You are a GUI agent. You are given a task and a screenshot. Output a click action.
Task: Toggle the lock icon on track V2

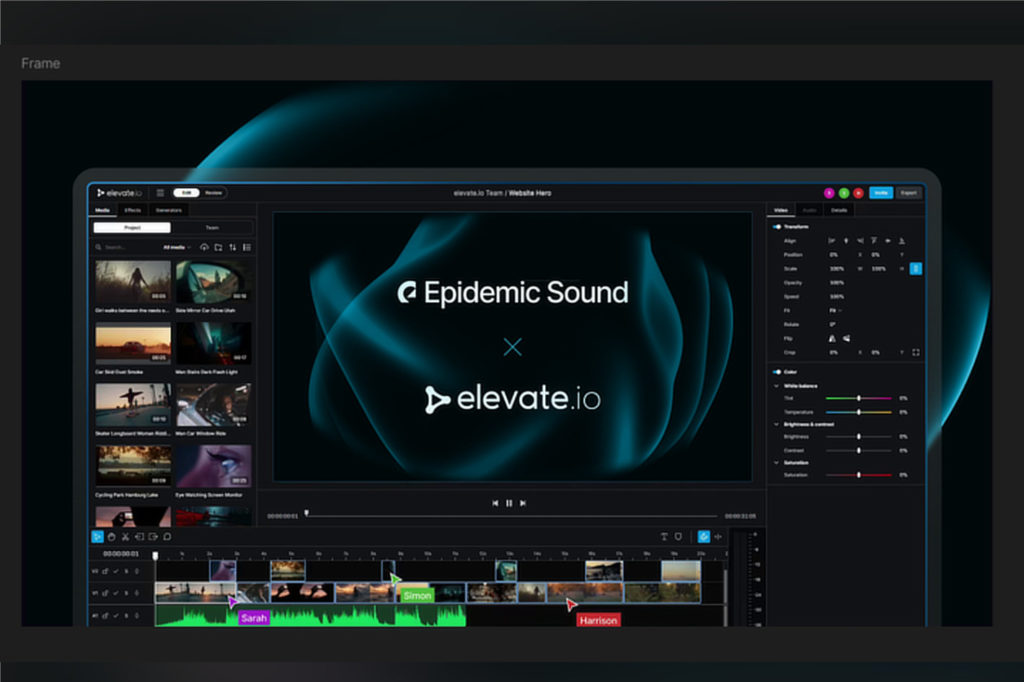coord(104,571)
